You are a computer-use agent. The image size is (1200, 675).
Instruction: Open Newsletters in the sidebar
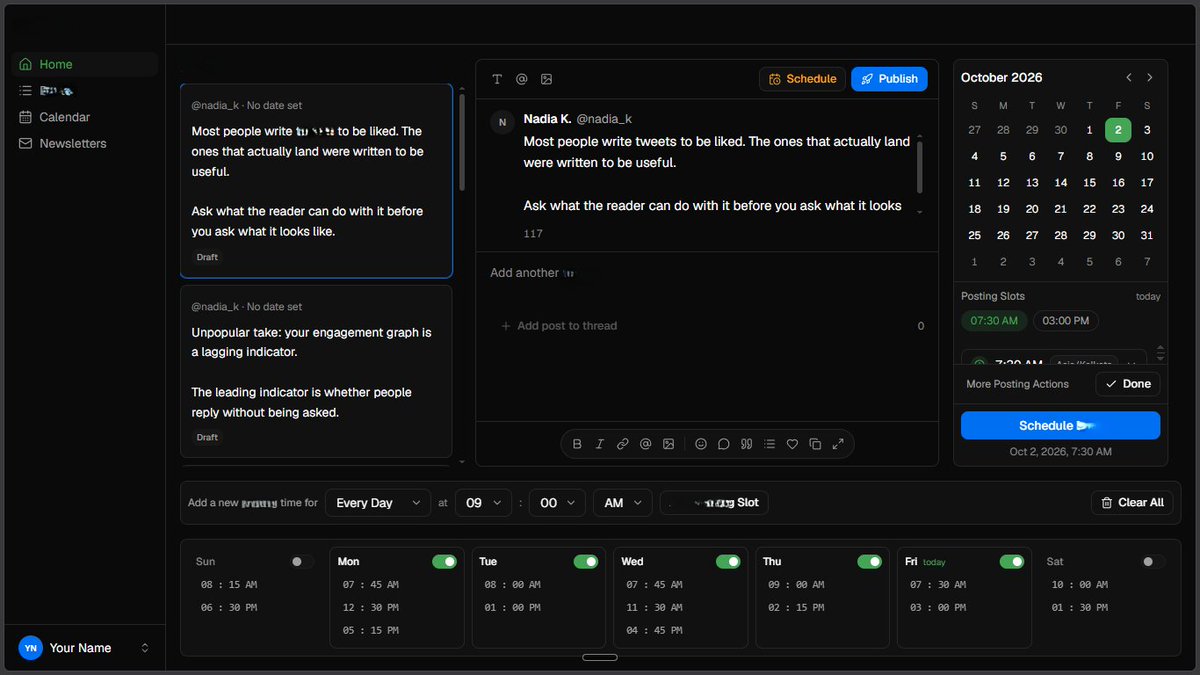coord(84,143)
